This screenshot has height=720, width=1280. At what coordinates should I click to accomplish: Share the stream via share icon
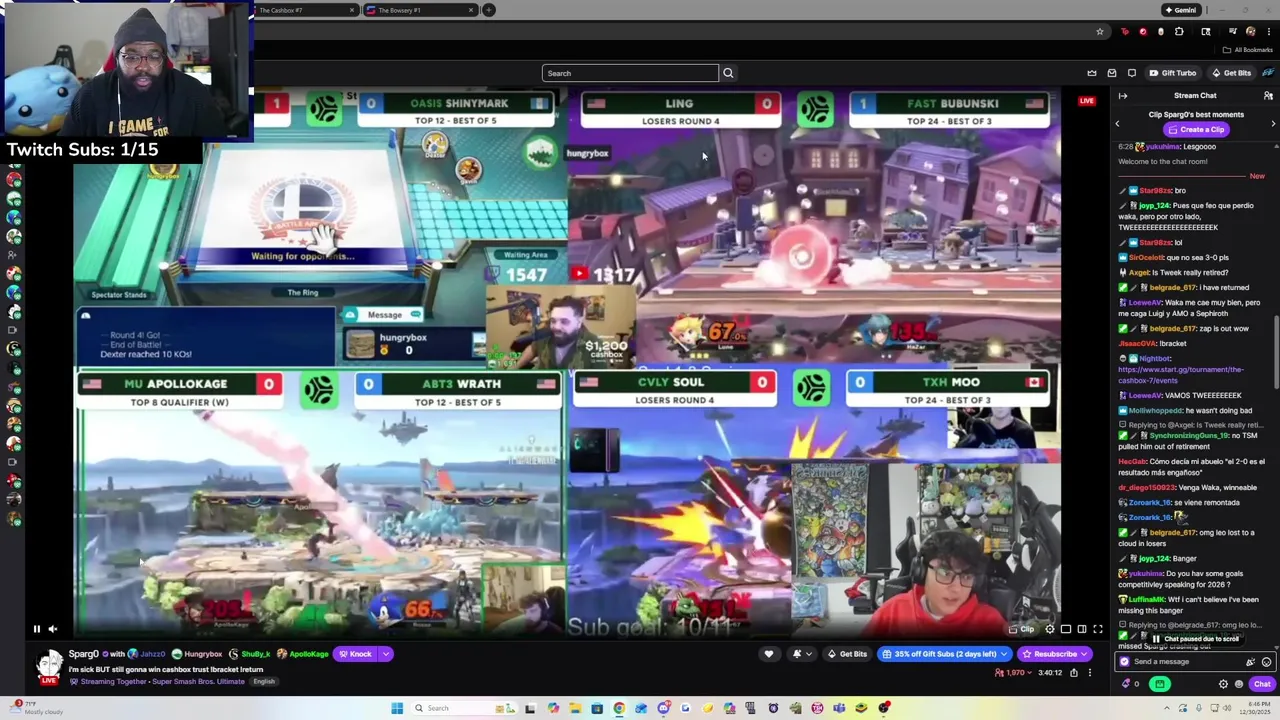1074,673
